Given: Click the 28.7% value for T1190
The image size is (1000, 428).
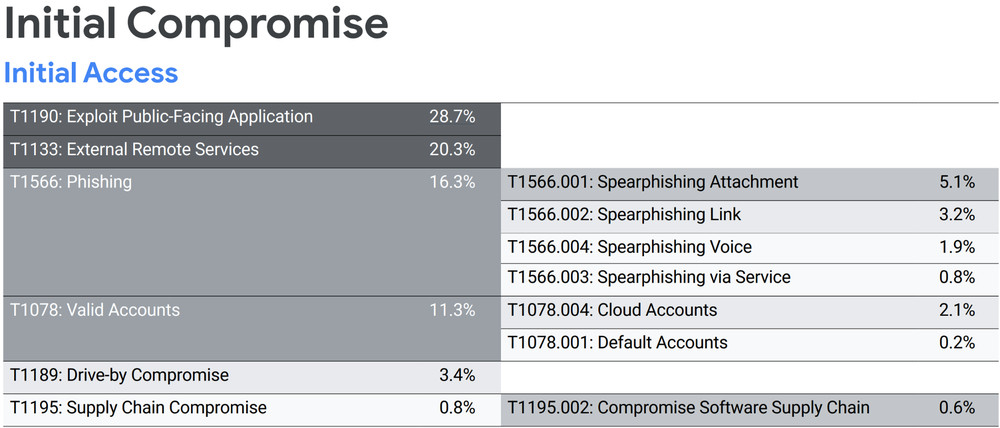Looking at the screenshot, I should pyautogui.click(x=452, y=117).
